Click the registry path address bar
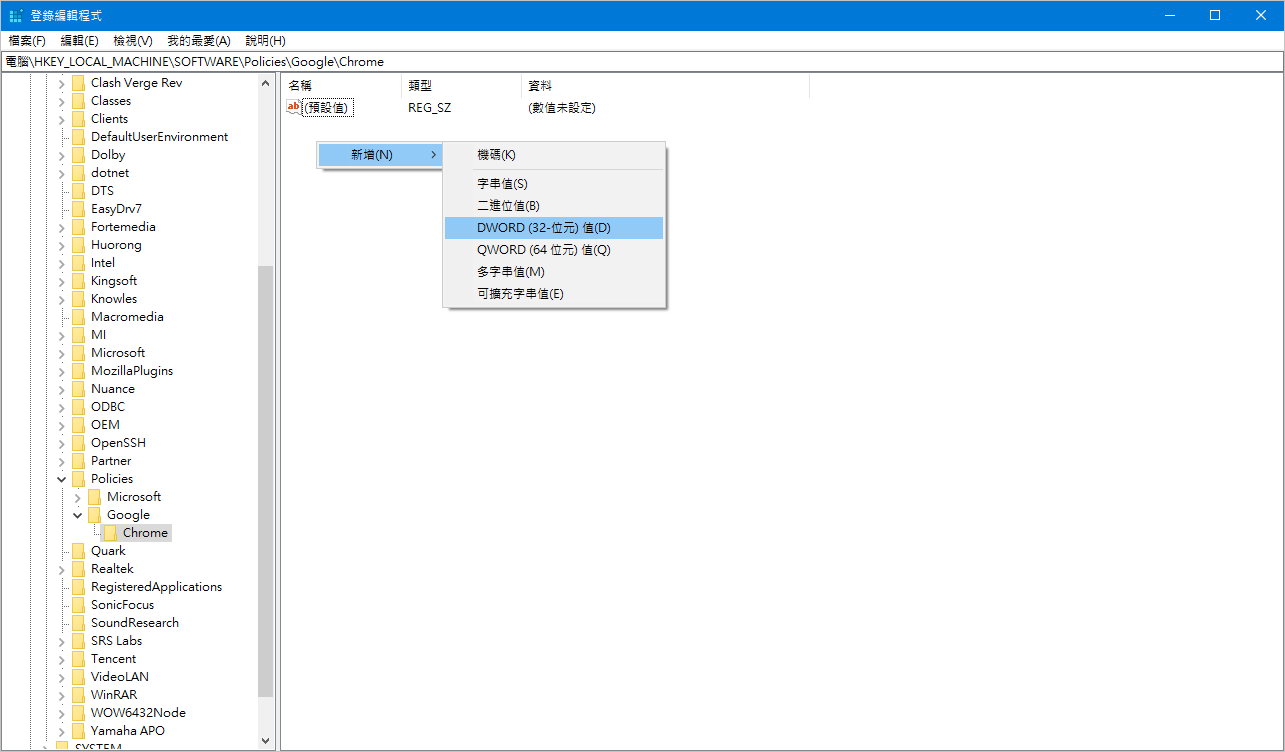The width and height of the screenshot is (1285, 752). click(642, 61)
